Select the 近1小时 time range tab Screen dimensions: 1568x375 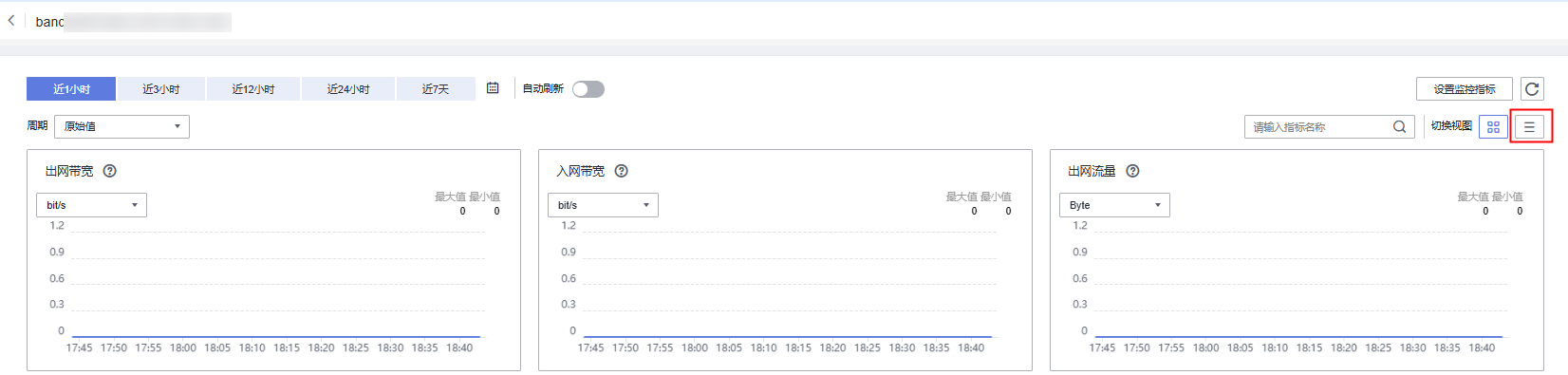[x=71, y=89]
